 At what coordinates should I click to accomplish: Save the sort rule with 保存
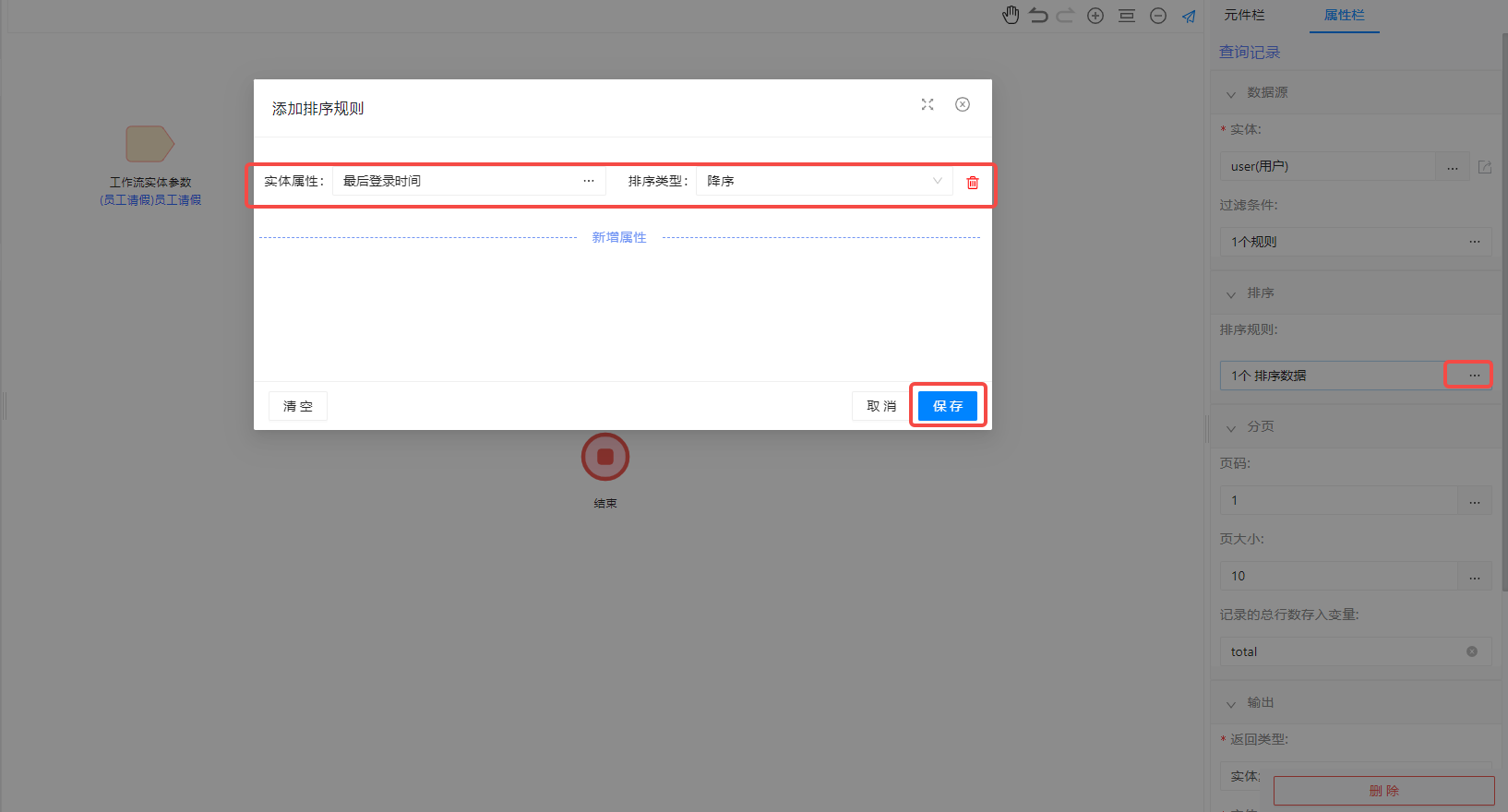click(x=948, y=406)
